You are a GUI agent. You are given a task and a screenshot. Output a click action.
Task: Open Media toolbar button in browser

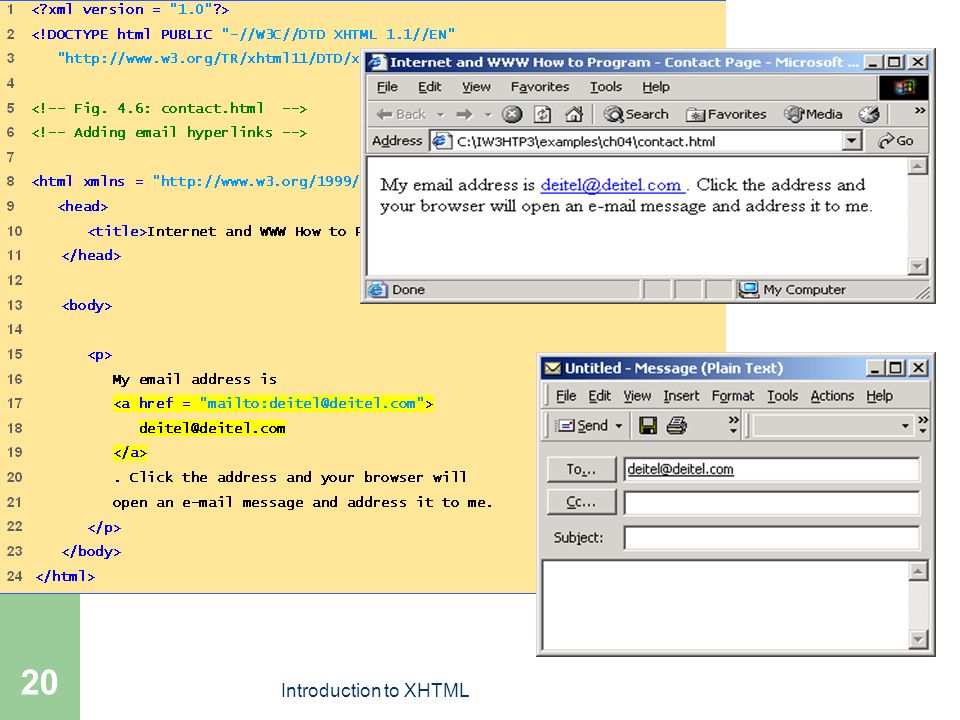point(813,114)
